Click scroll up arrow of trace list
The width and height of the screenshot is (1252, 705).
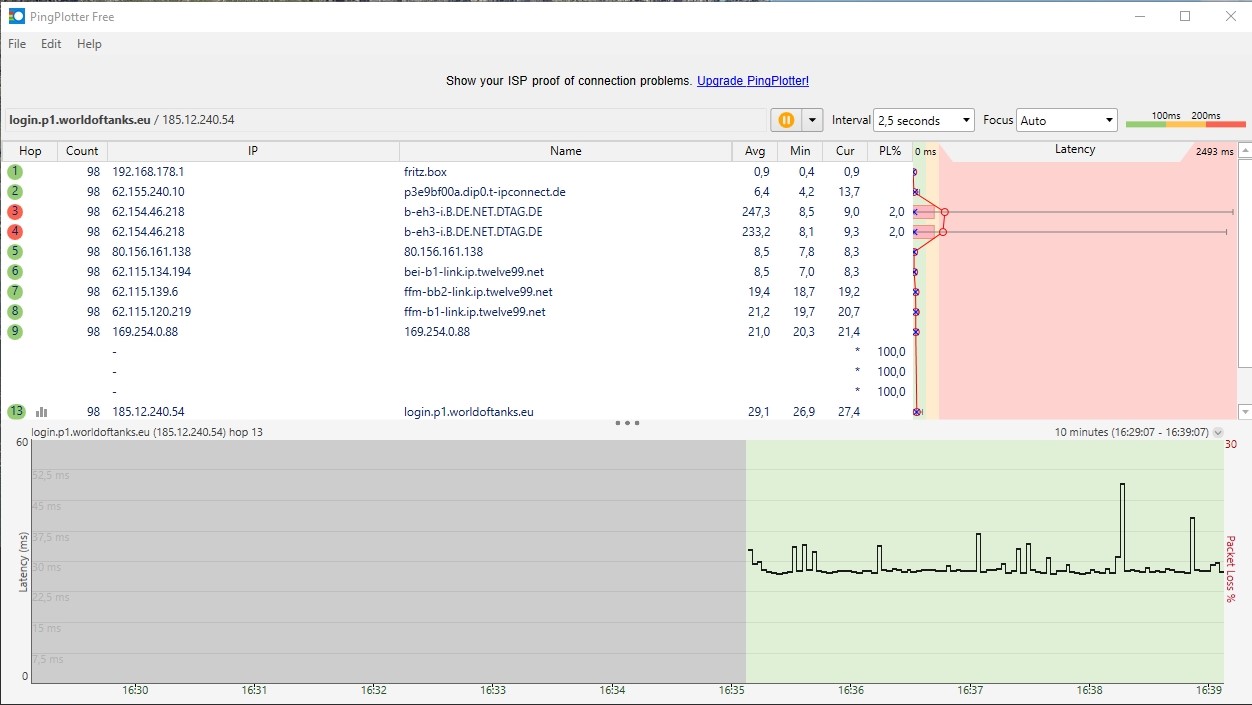click(1245, 151)
